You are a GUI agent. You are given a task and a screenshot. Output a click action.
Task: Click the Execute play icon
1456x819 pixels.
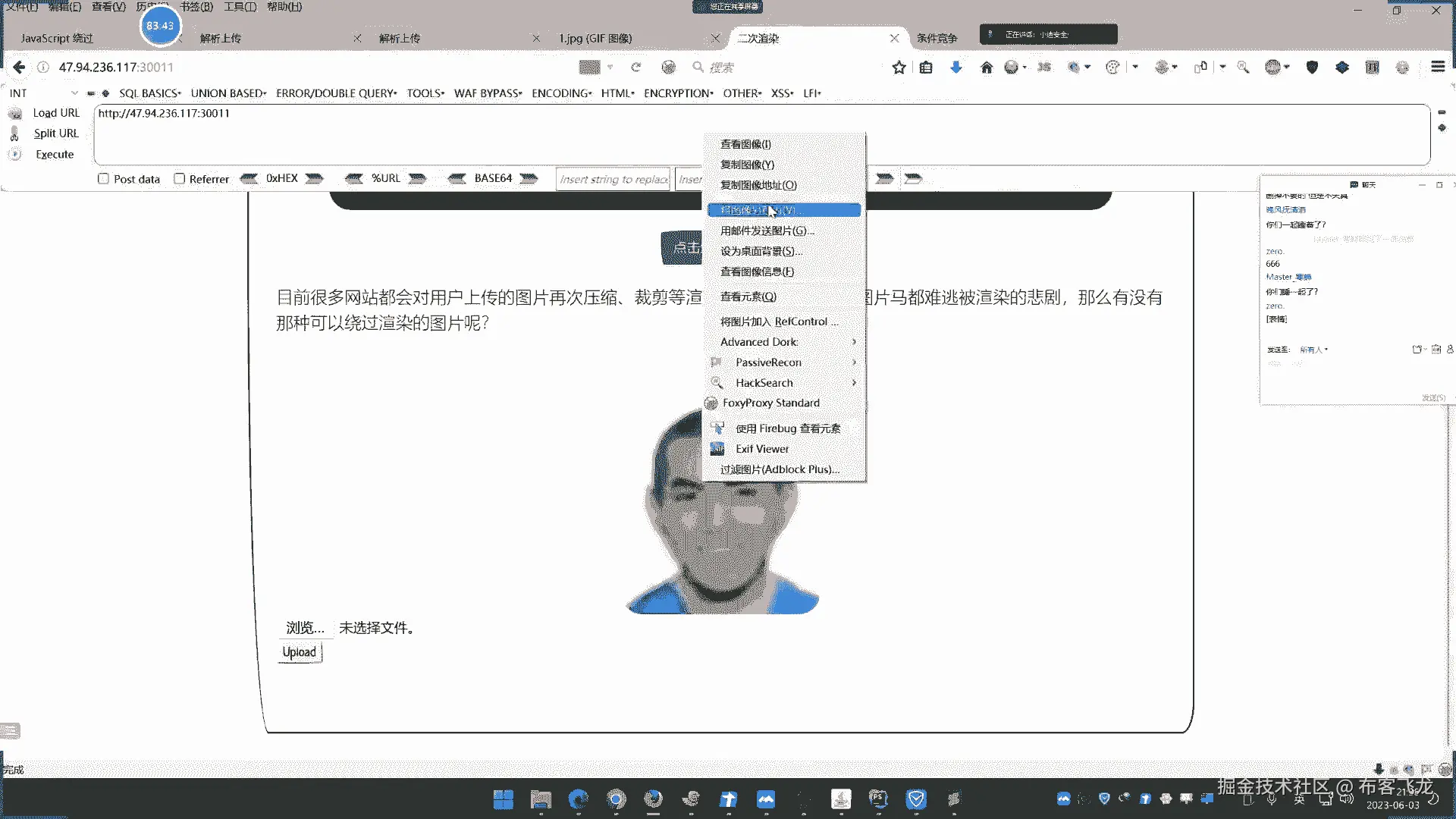pyautogui.click(x=15, y=154)
